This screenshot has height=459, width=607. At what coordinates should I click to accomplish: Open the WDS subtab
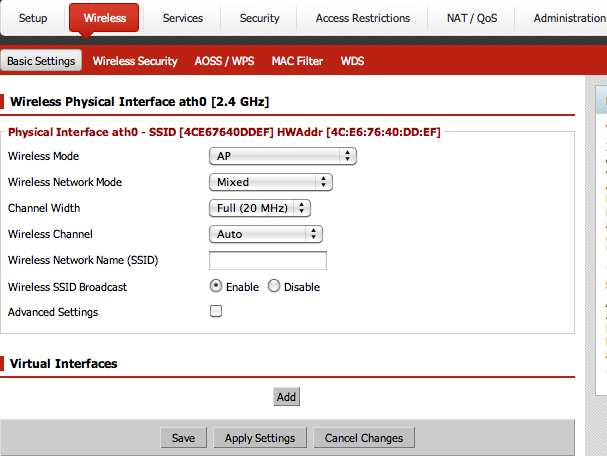tap(352, 61)
